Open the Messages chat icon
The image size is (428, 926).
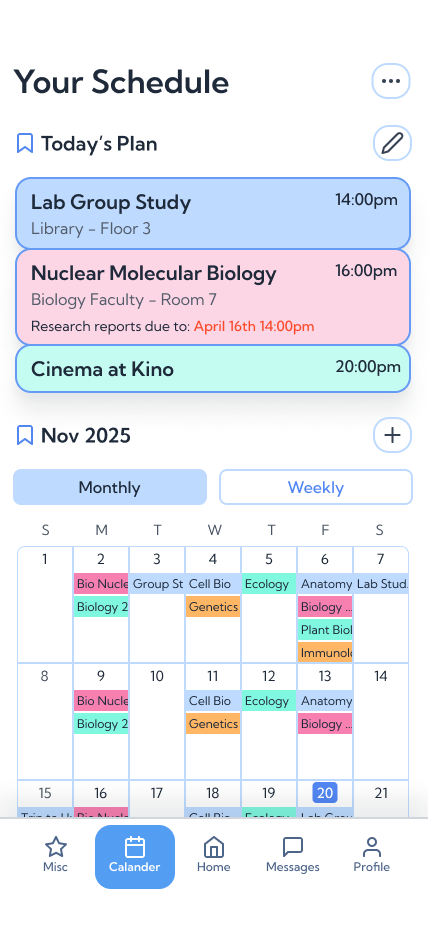[293, 847]
